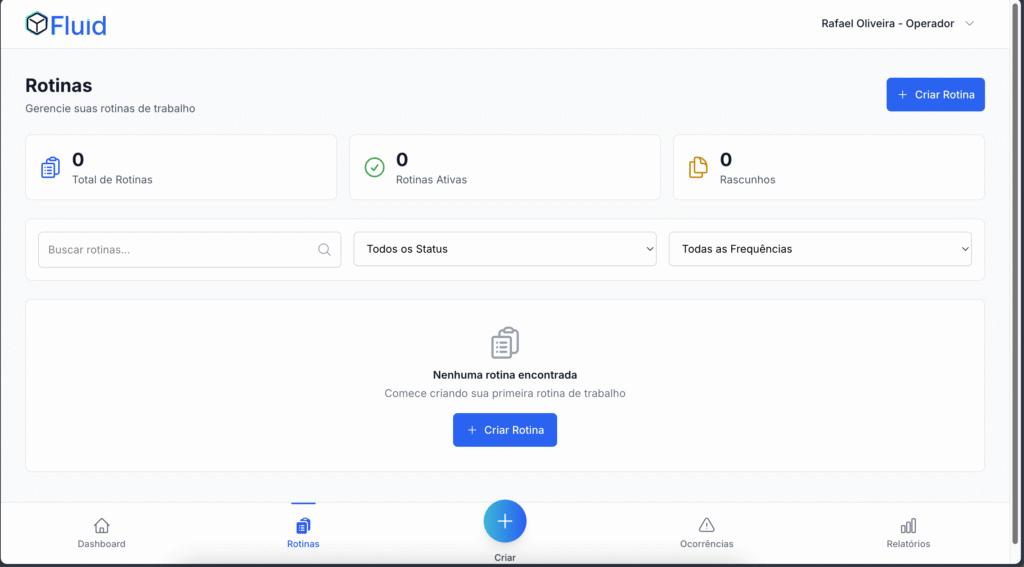
Task: Click the magnifying glass search icon
Action: point(324,250)
